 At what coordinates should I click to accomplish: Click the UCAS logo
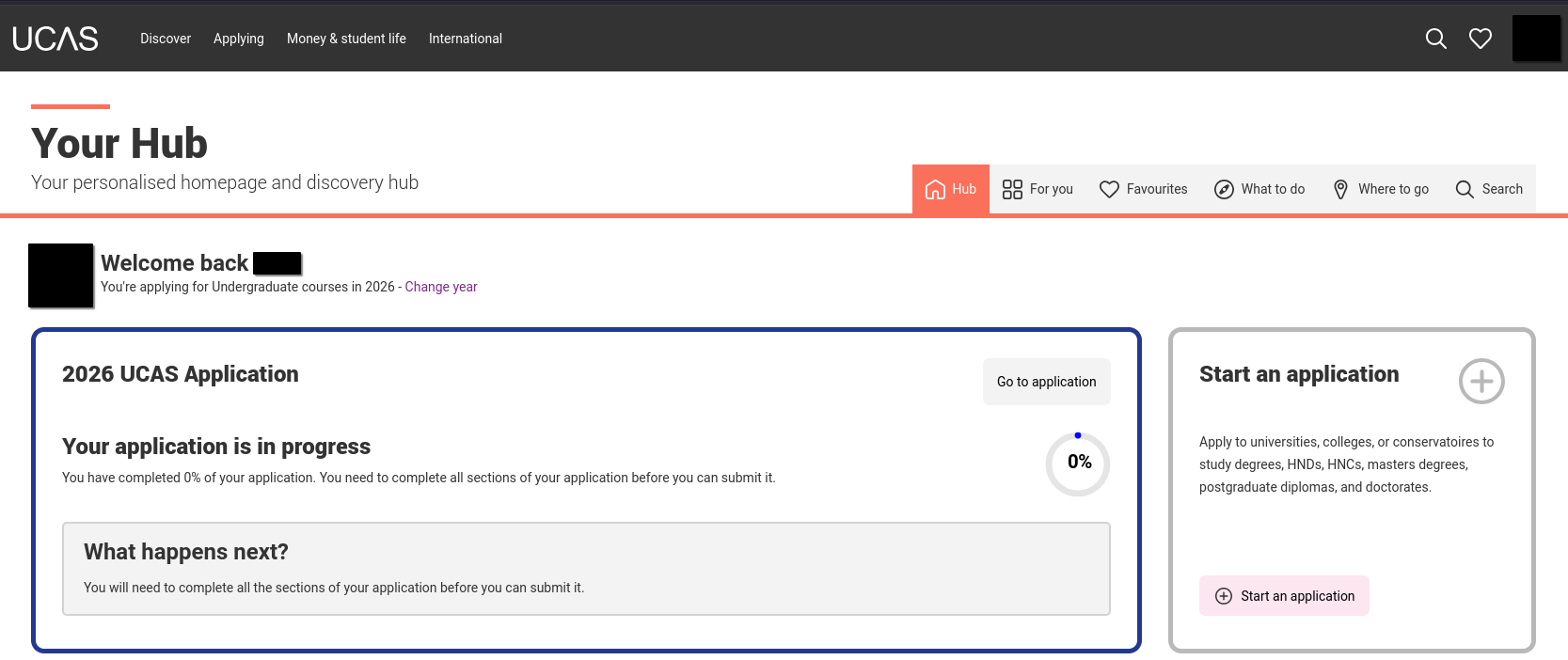[55, 39]
